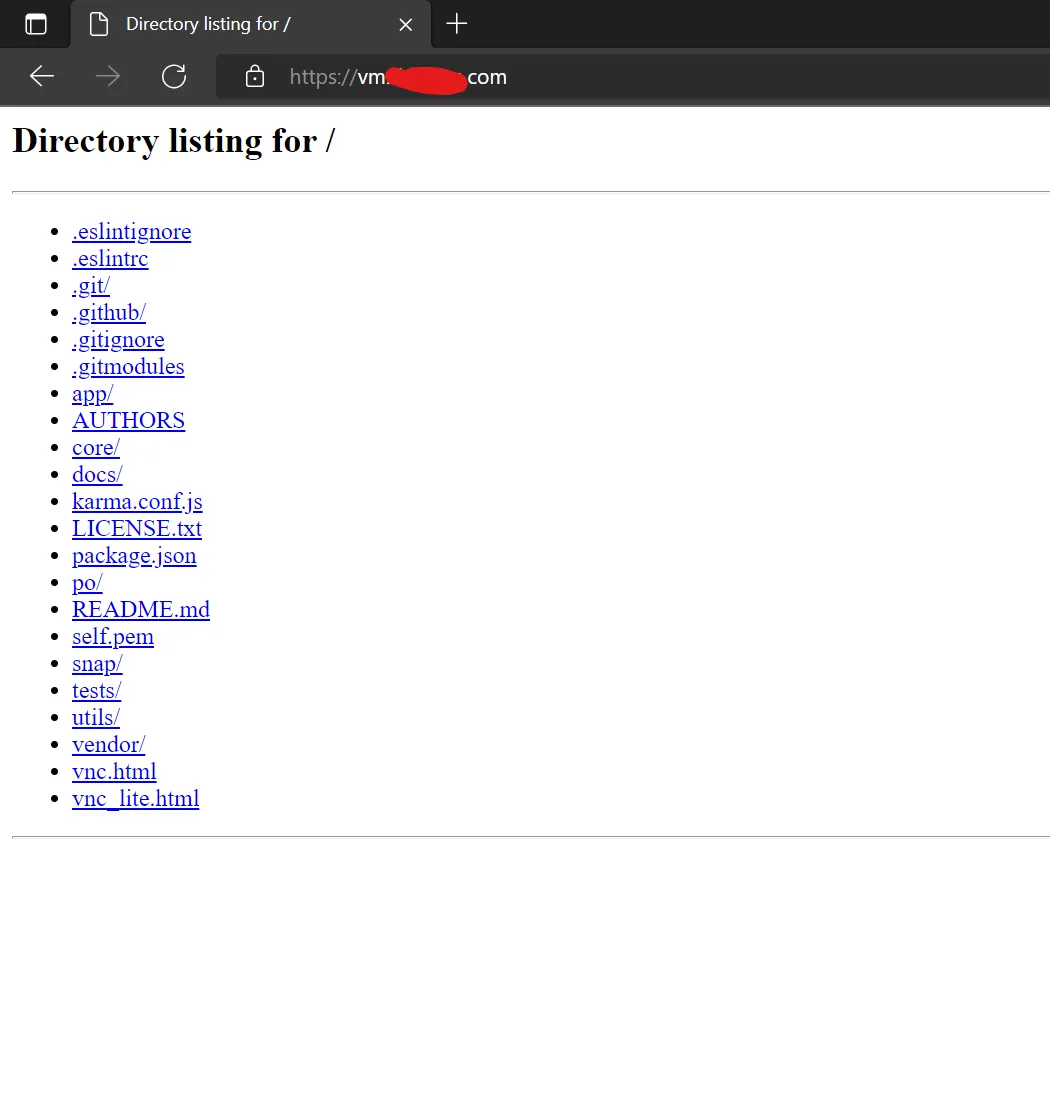
Task: Close the Directory listing tab
Action: point(405,25)
